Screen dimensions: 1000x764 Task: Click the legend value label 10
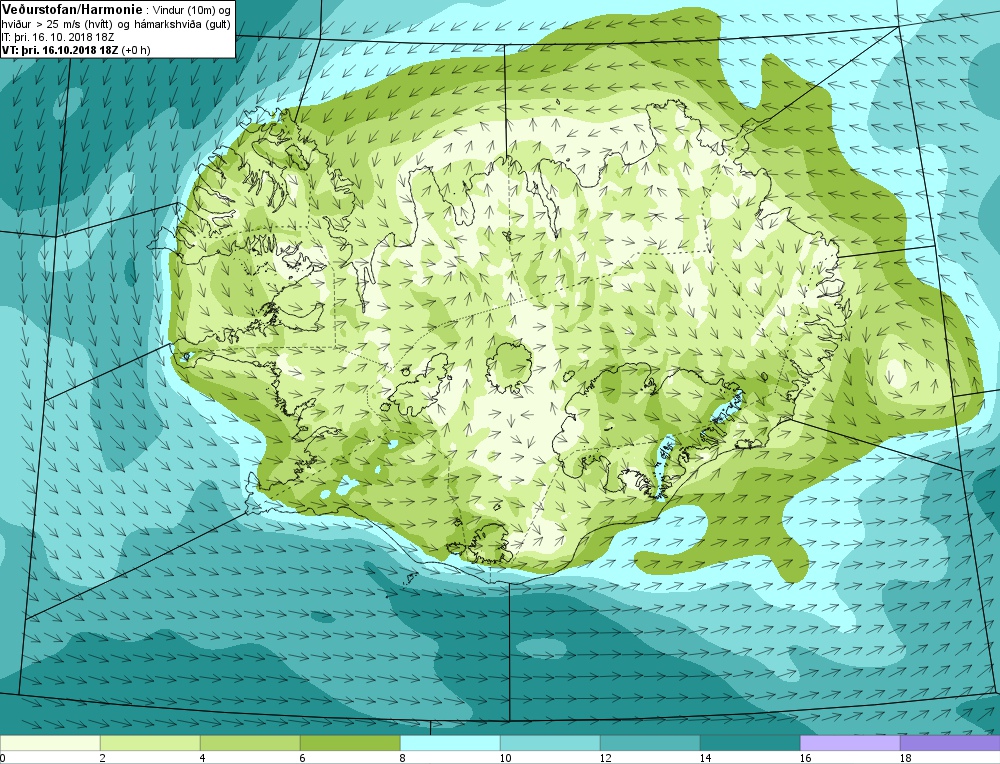click(x=505, y=758)
